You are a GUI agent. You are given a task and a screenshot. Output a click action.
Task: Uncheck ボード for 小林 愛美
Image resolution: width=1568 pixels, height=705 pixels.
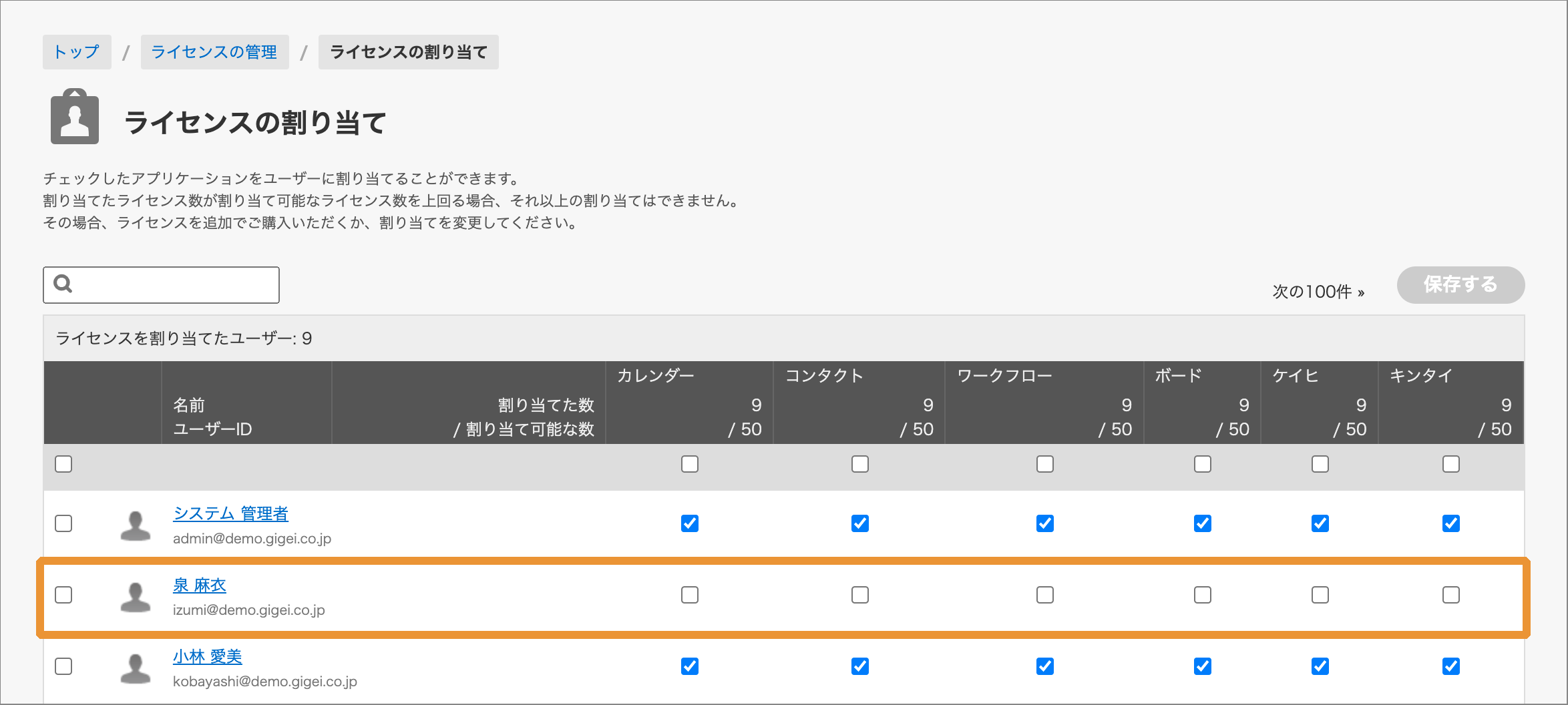point(1203,666)
